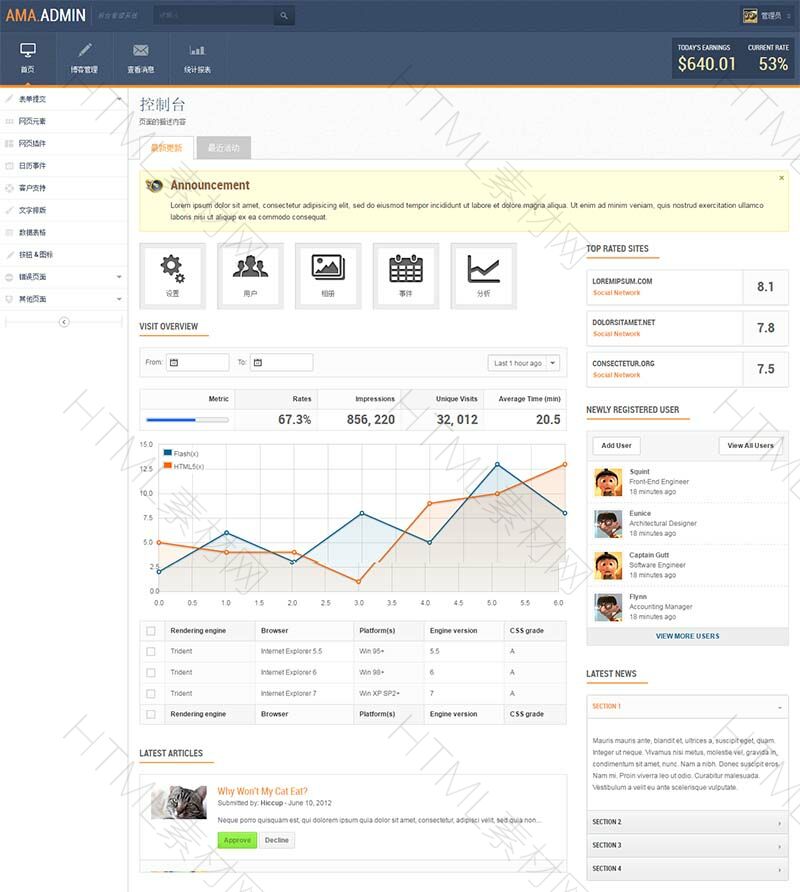Click the green Approve button
This screenshot has height=892, width=800.
[237, 840]
